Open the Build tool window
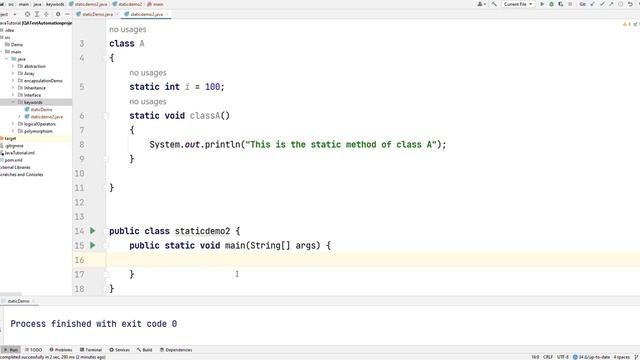The width and height of the screenshot is (640, 360). click(x=144, y=350)
